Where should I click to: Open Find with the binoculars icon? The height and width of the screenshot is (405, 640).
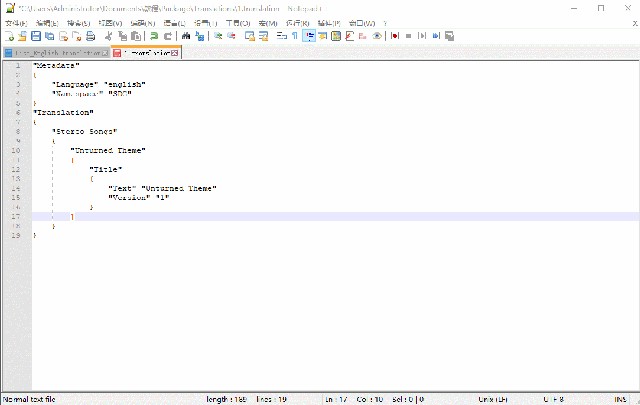[187, 36]
